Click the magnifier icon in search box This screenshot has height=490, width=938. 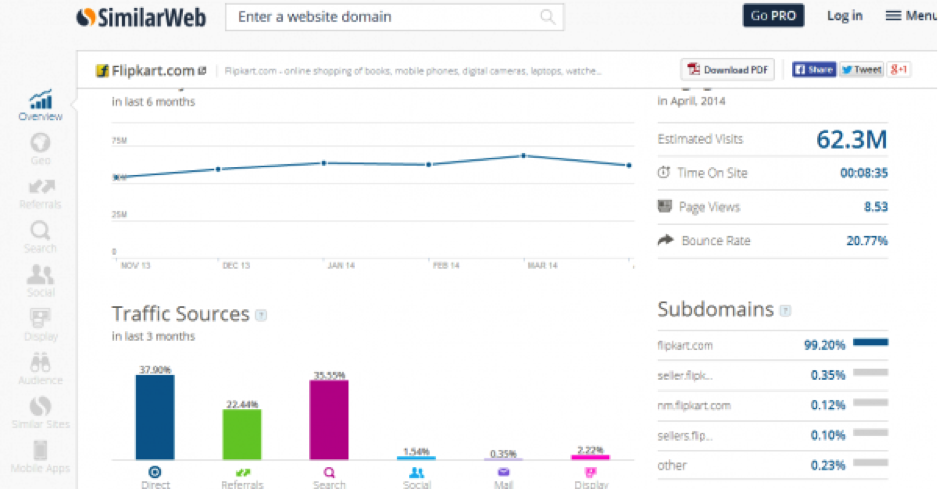point(548,17)
